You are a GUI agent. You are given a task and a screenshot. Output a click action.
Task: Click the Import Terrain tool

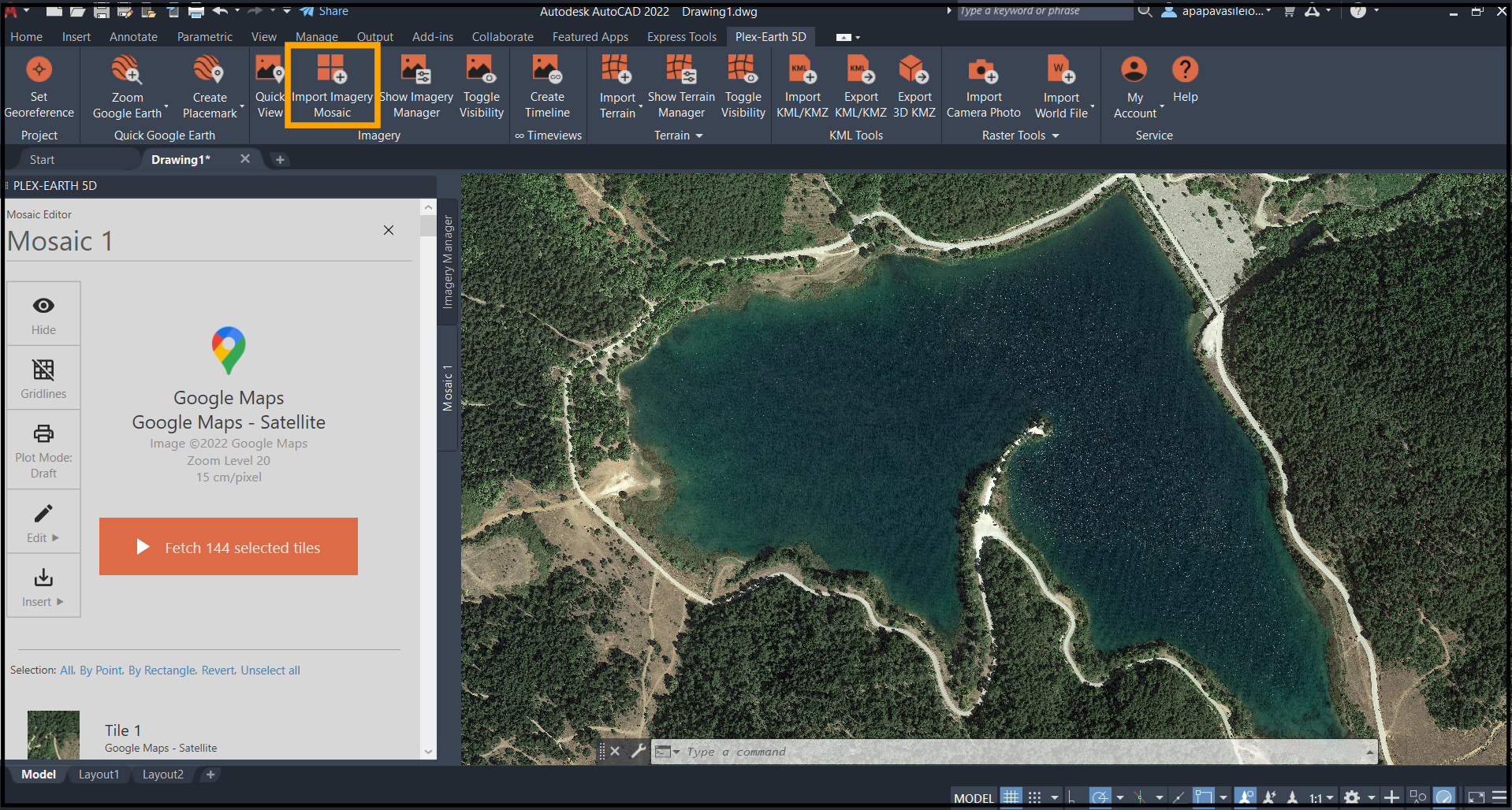(617, 87)
